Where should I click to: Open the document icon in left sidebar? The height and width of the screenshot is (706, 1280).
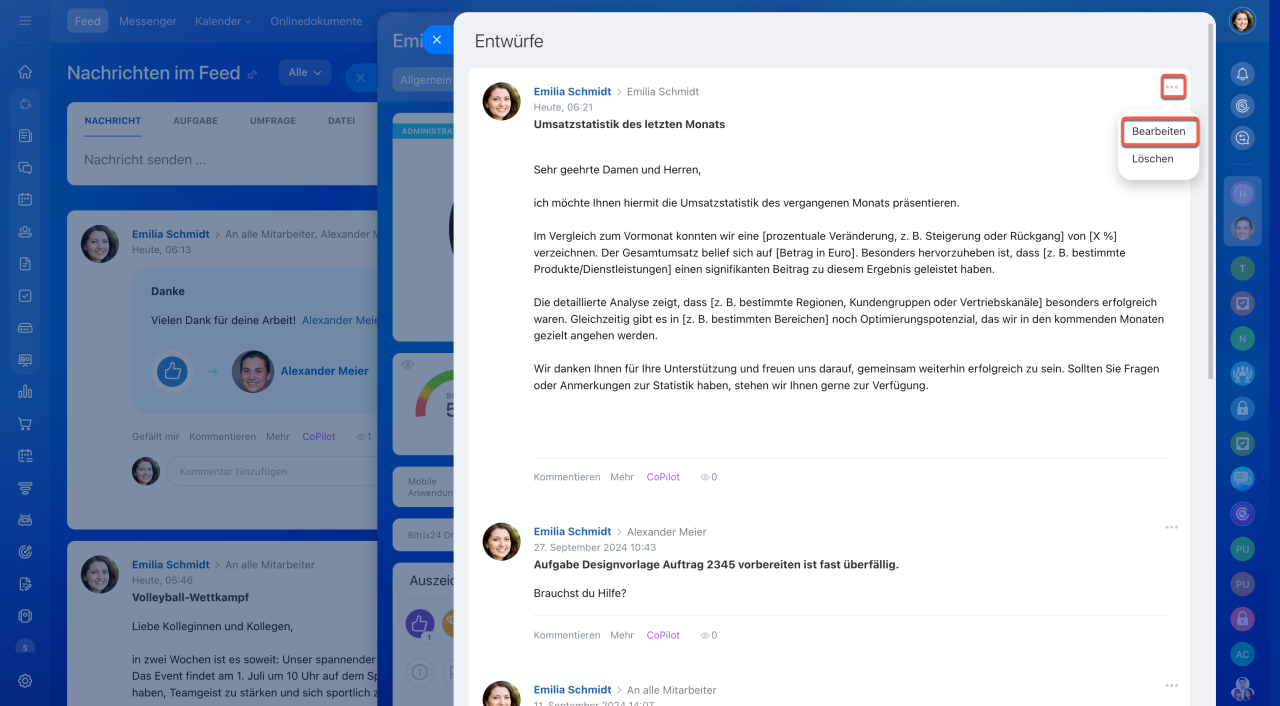click(x=25, y=264)
